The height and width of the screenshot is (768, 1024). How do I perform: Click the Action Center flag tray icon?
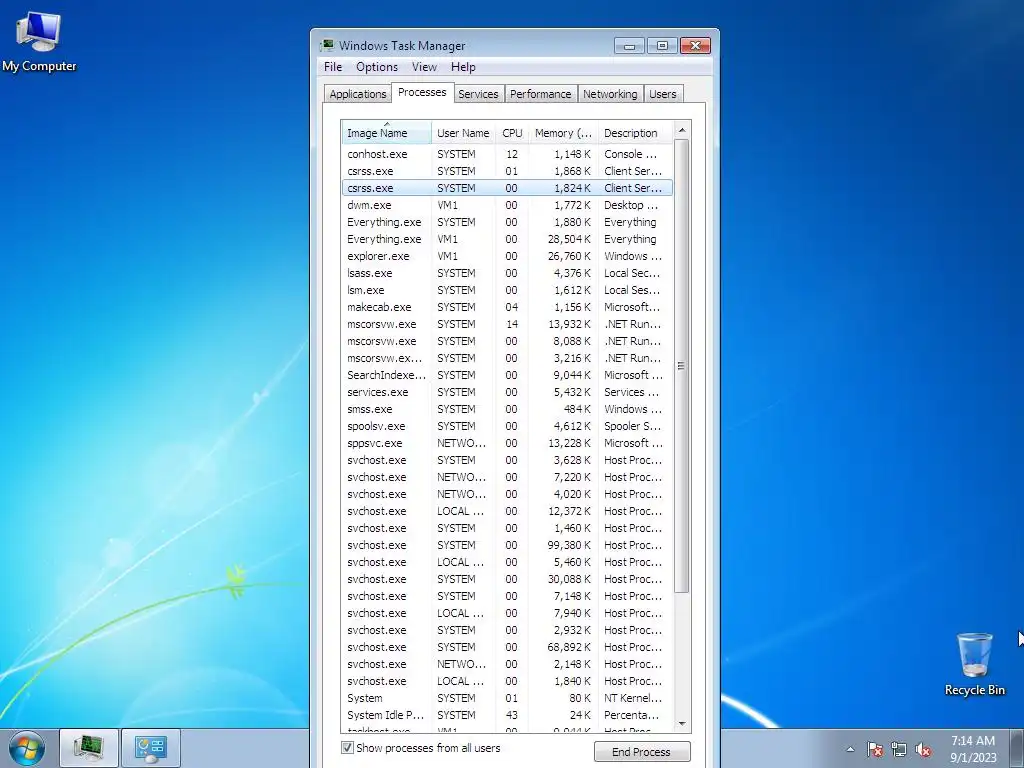[875, 750]
